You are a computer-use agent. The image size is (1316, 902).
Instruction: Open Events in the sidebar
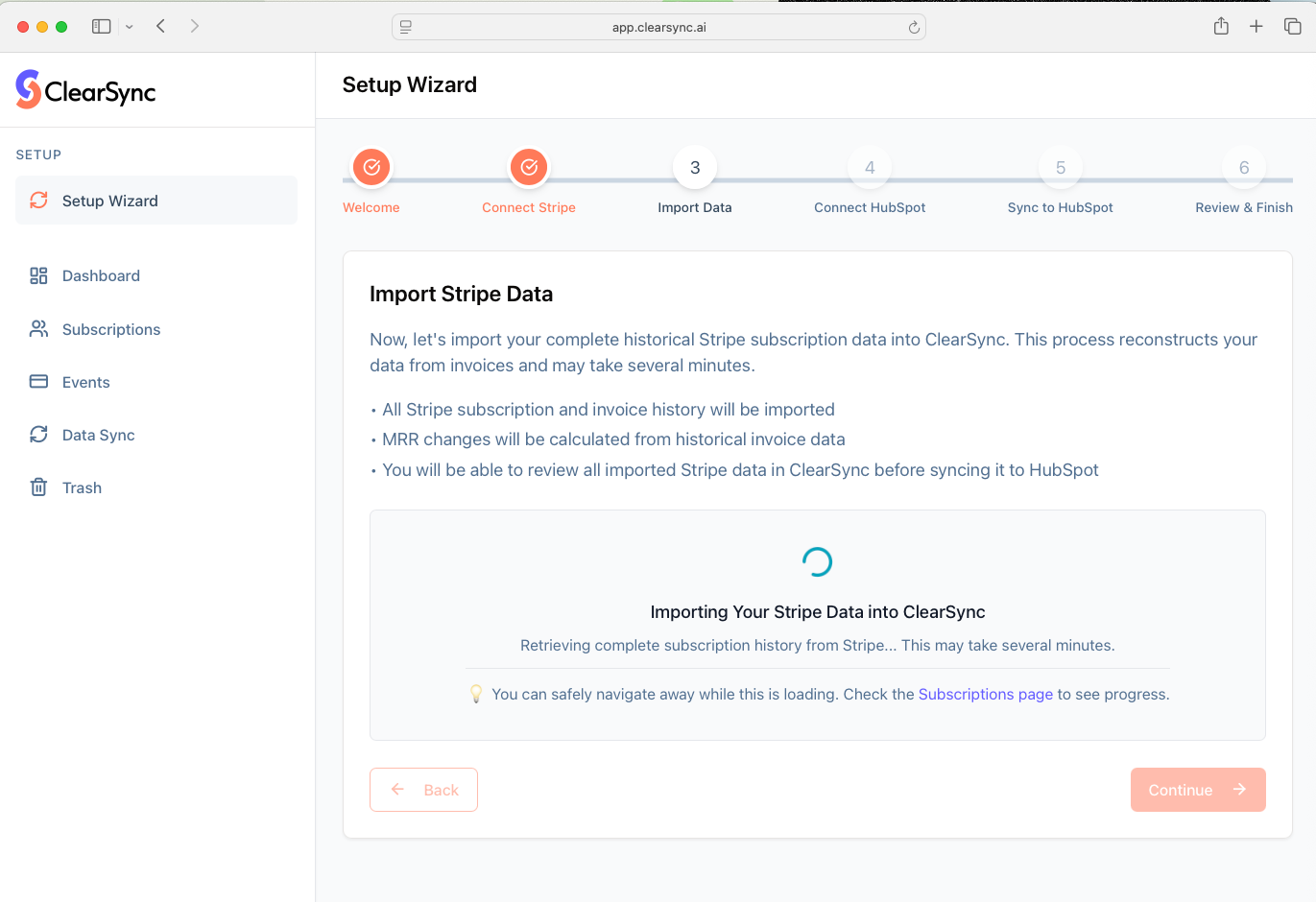click(x=85, y=382)
